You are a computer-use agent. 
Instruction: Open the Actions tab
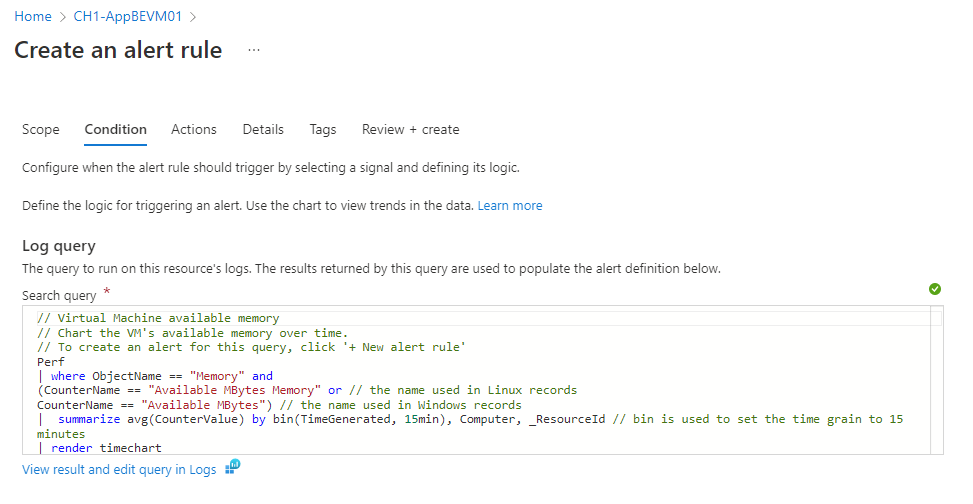tap(194, 129)
